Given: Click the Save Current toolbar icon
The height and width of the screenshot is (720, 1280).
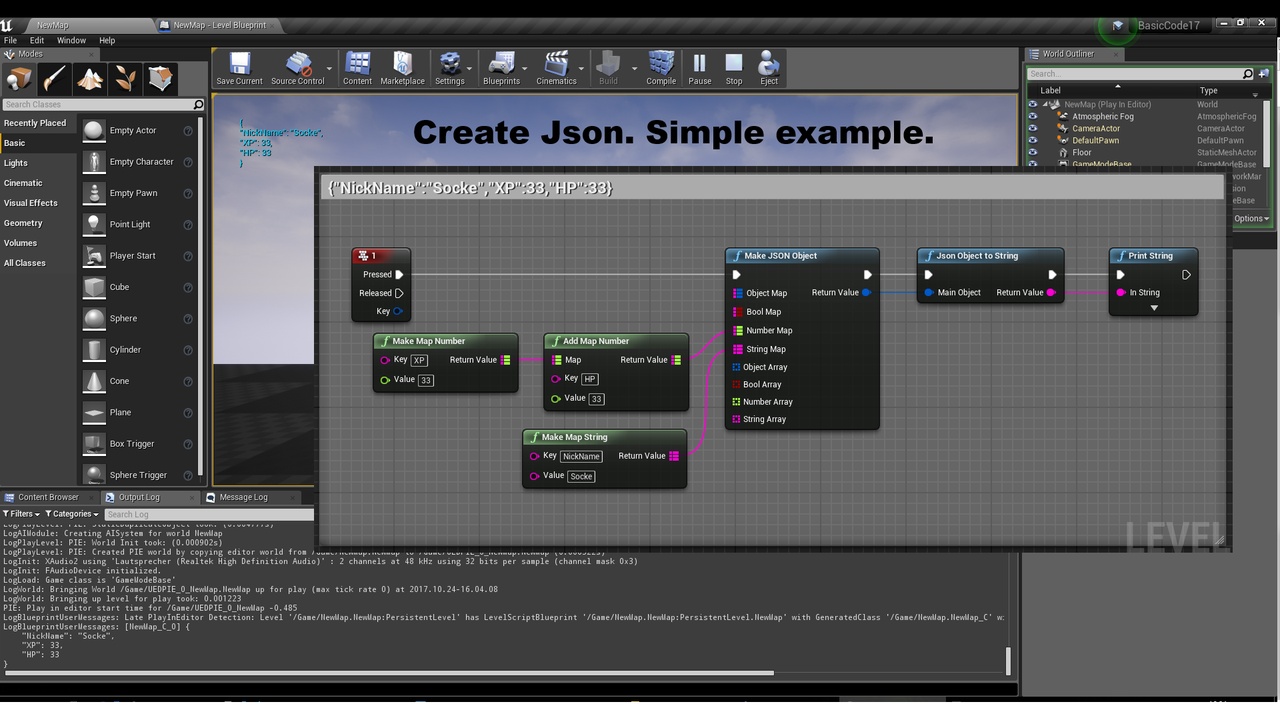Looking at the screenshot, I should pyautogui.click(x=239, y=67).
